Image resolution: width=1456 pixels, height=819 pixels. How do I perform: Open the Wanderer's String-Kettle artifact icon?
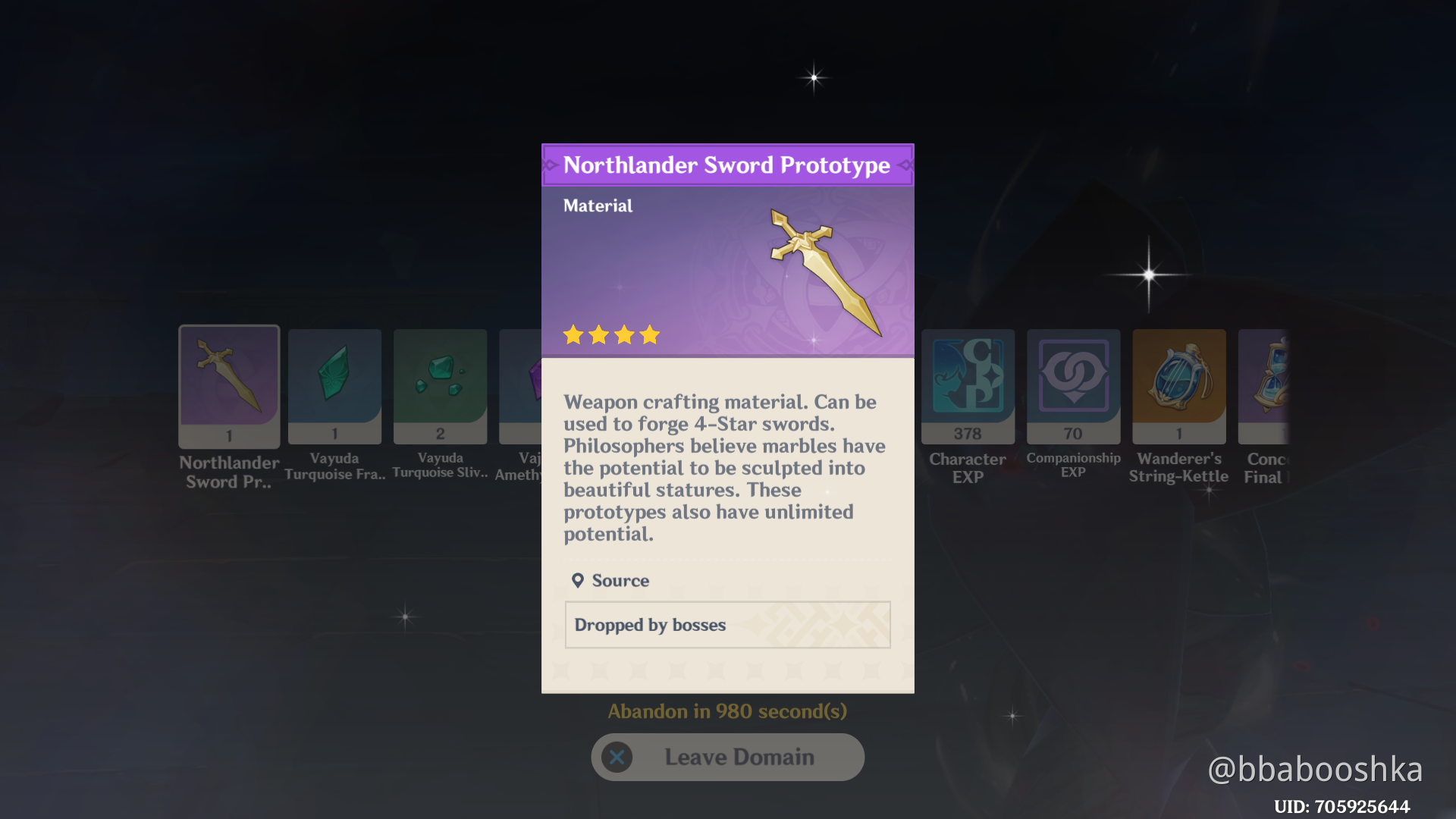(1178, 386)
